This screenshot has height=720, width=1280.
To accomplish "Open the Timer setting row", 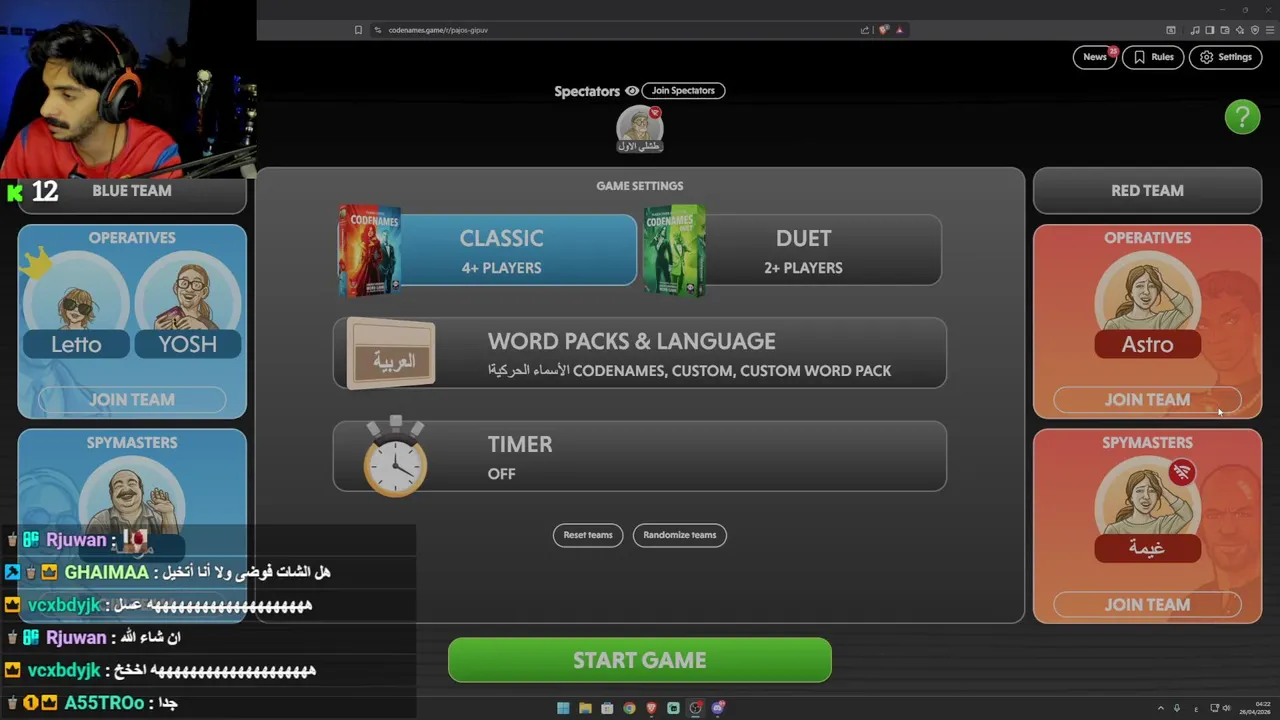I will [640, 456].
